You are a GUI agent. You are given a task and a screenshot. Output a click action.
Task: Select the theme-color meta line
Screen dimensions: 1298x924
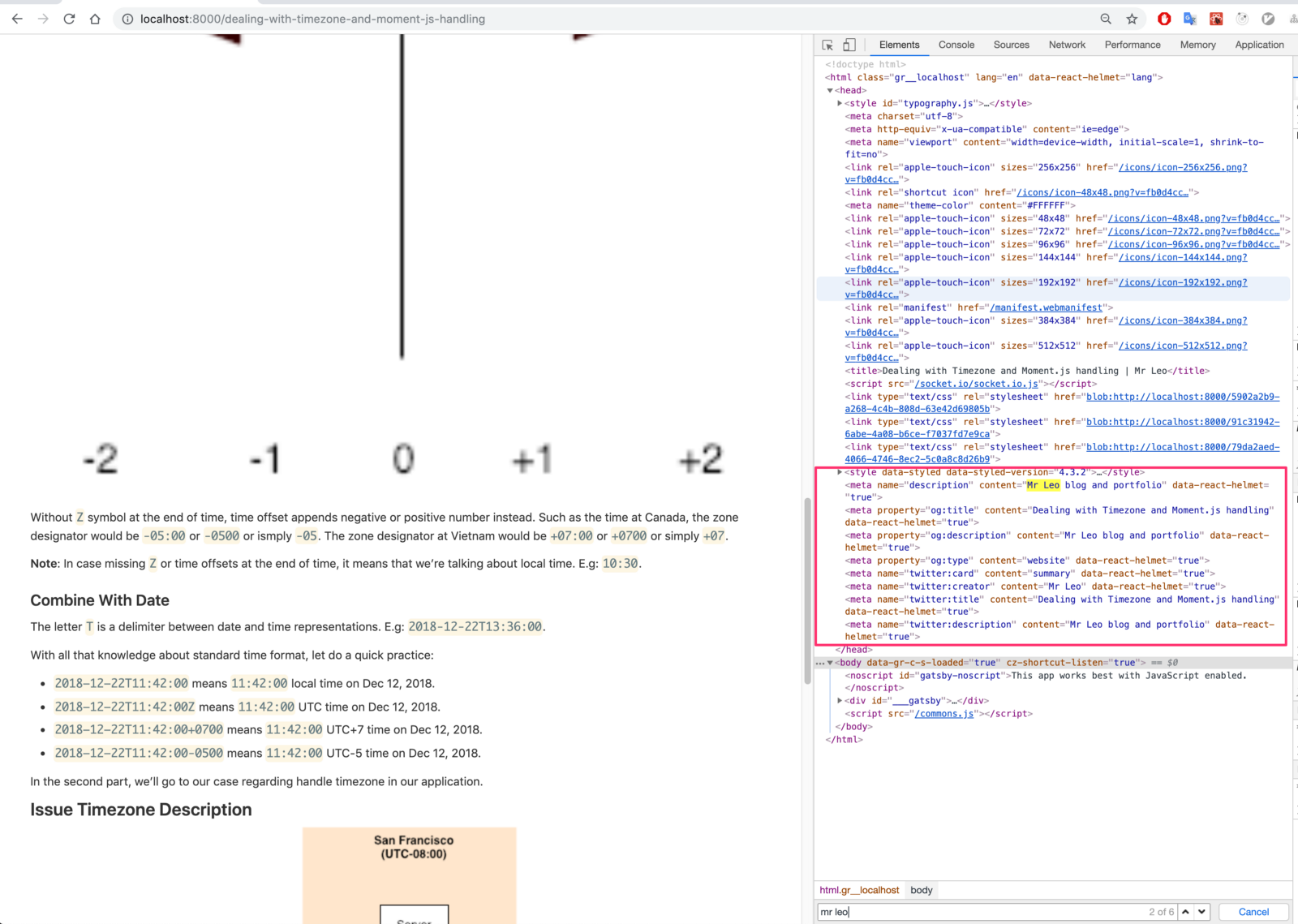[961, 206]
